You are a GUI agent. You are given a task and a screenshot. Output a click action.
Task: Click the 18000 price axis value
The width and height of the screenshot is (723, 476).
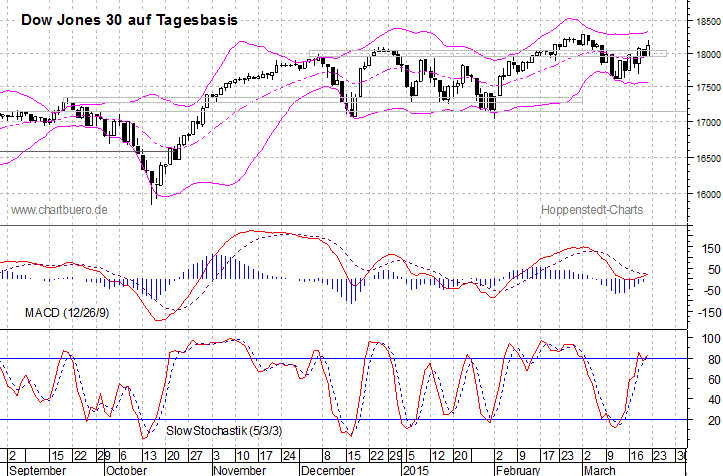[707, 54]
